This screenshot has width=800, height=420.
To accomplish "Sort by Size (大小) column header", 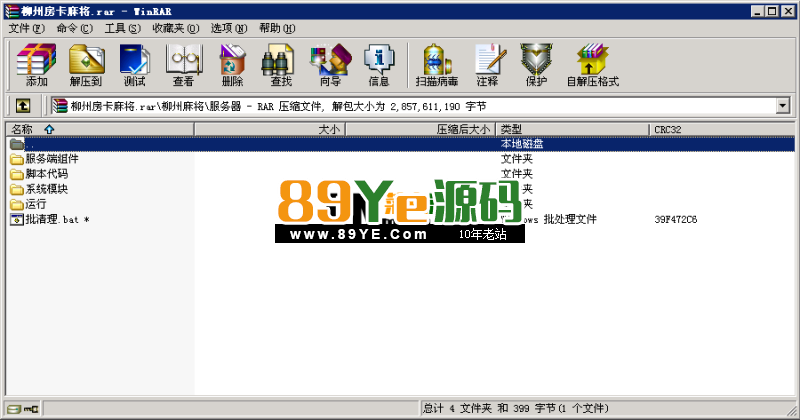I will coord(270,130).
